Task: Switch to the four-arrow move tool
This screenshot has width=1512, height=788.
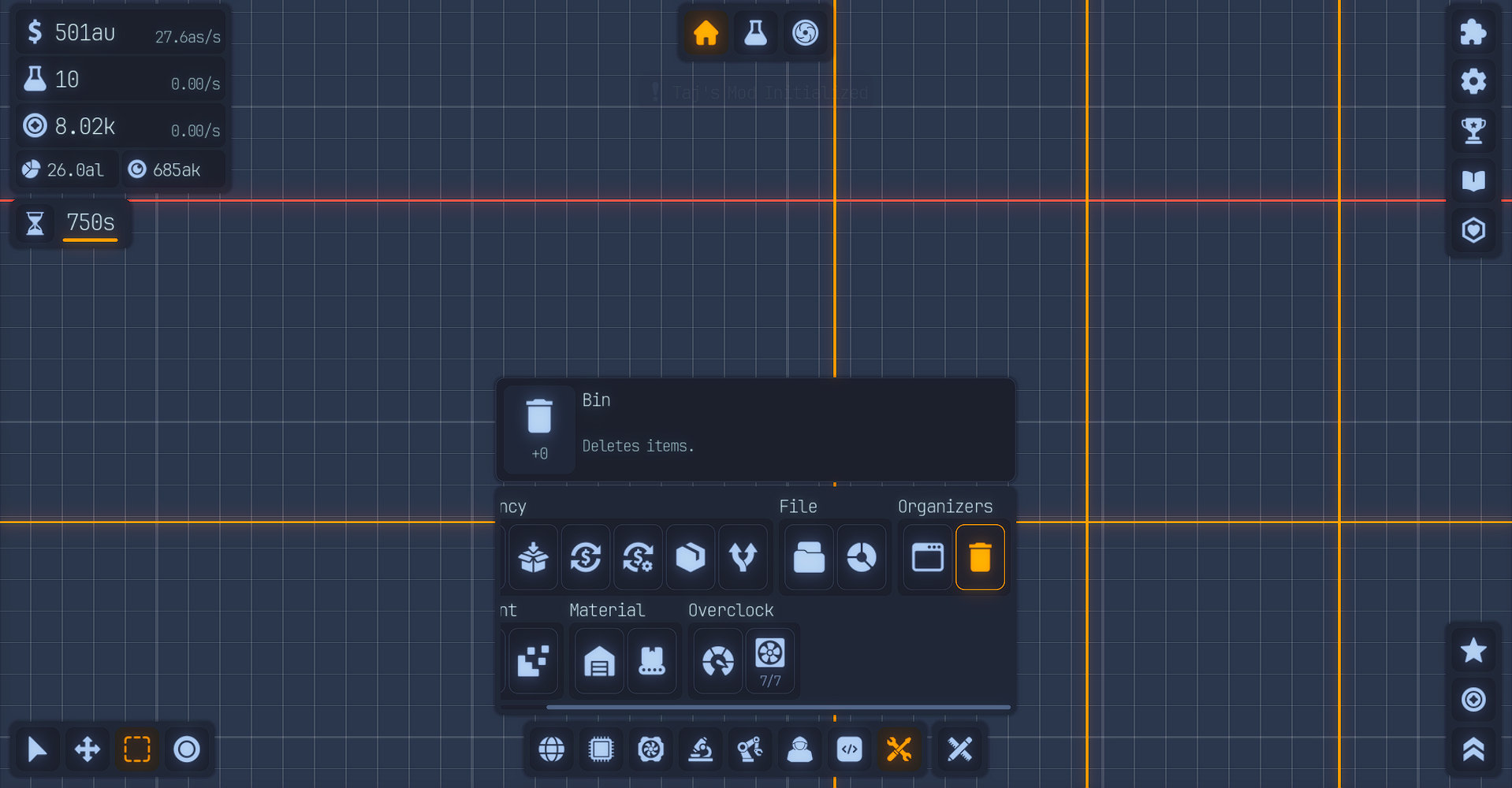Action: tap(87, 749)
